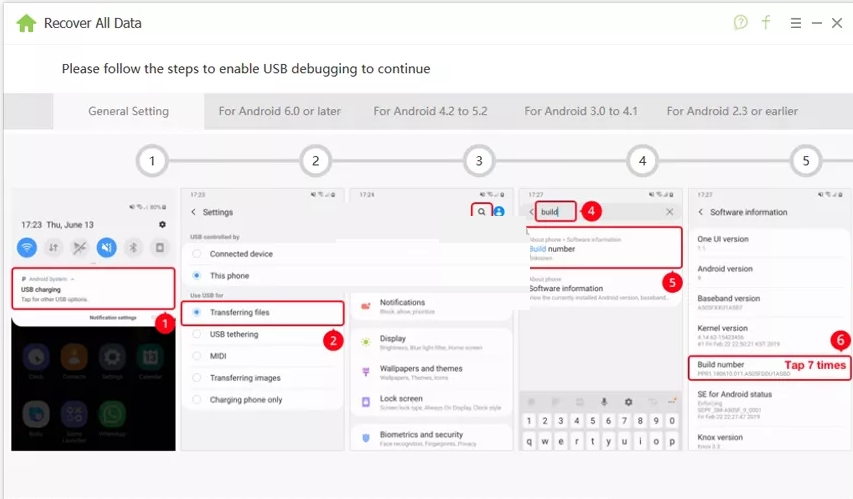The image size is (853, 499).
Task: Choose the Charging phone only option
Action: click(197, 400)
